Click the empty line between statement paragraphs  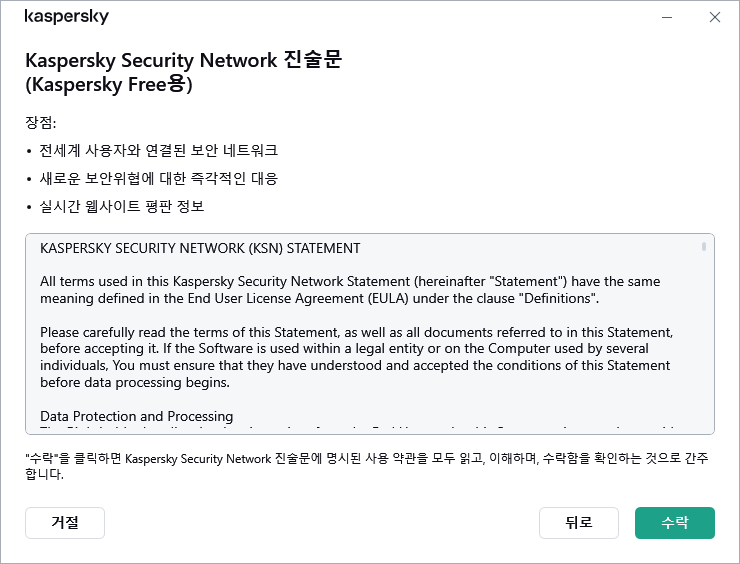(350, 315)
